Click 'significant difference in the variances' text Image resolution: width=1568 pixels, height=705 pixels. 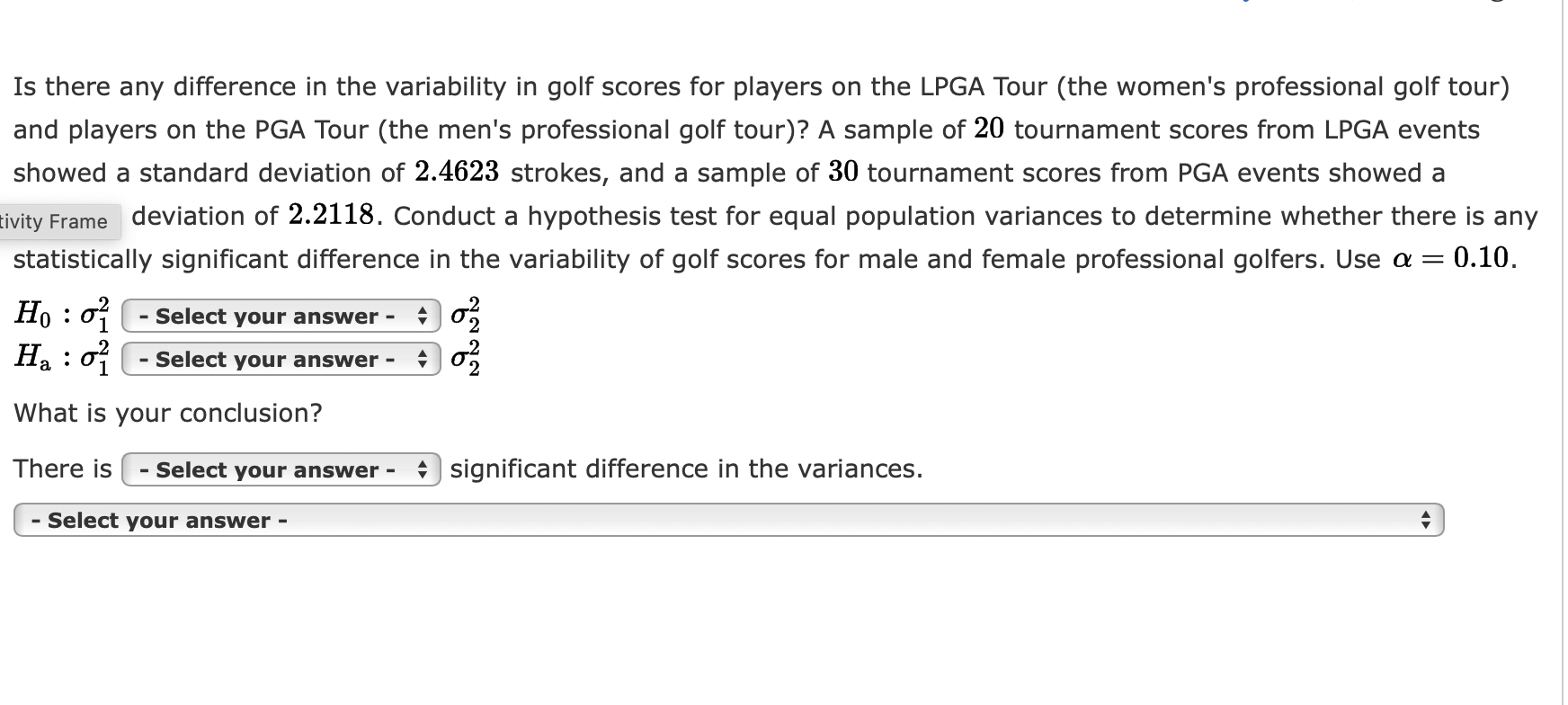pyautogui.click(x=686, y=469)
